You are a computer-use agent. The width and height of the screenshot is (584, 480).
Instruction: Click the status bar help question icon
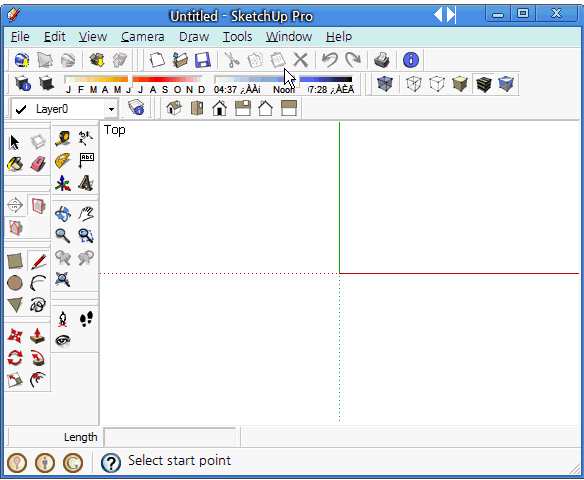tap(111, 462)
